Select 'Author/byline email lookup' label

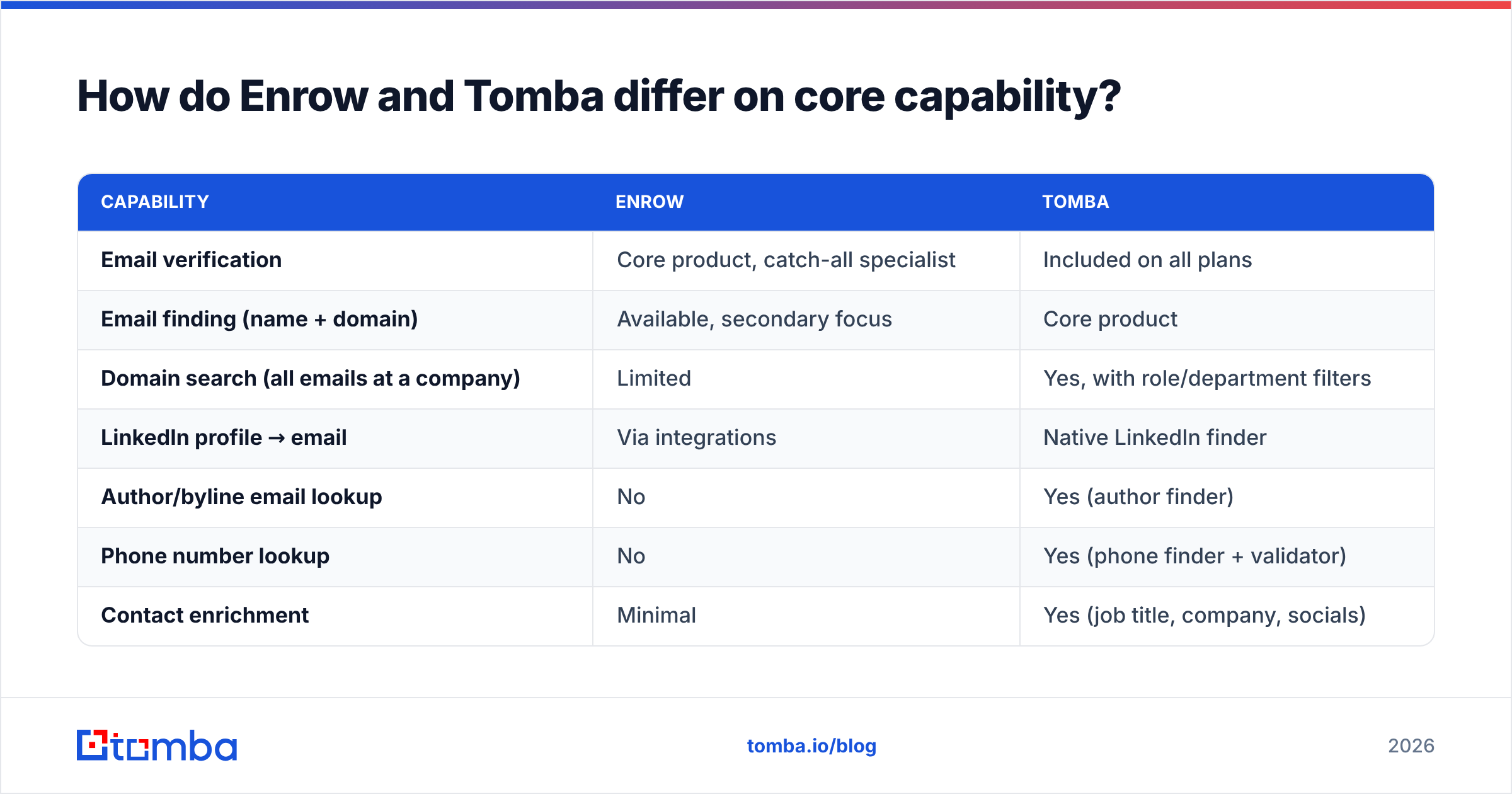tap(241, 497)
